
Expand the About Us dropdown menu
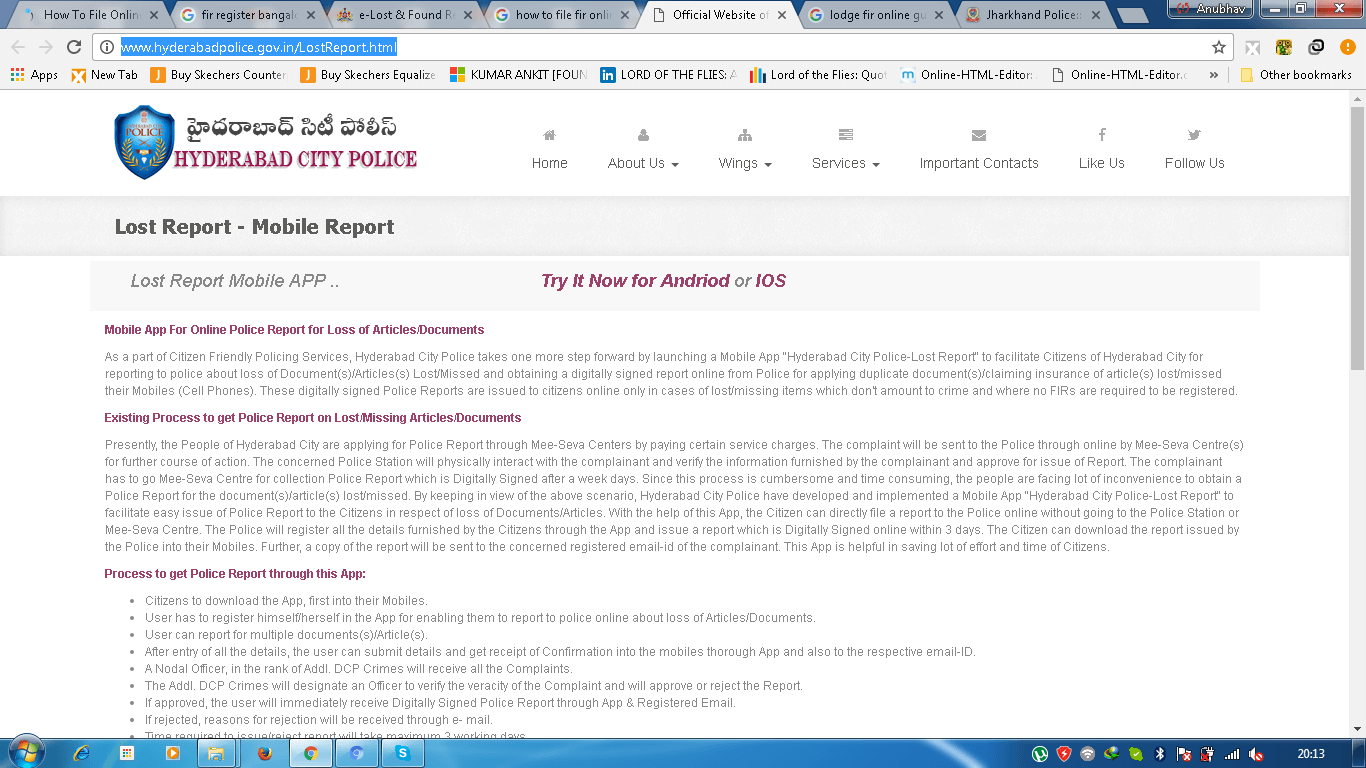[643, 163]
